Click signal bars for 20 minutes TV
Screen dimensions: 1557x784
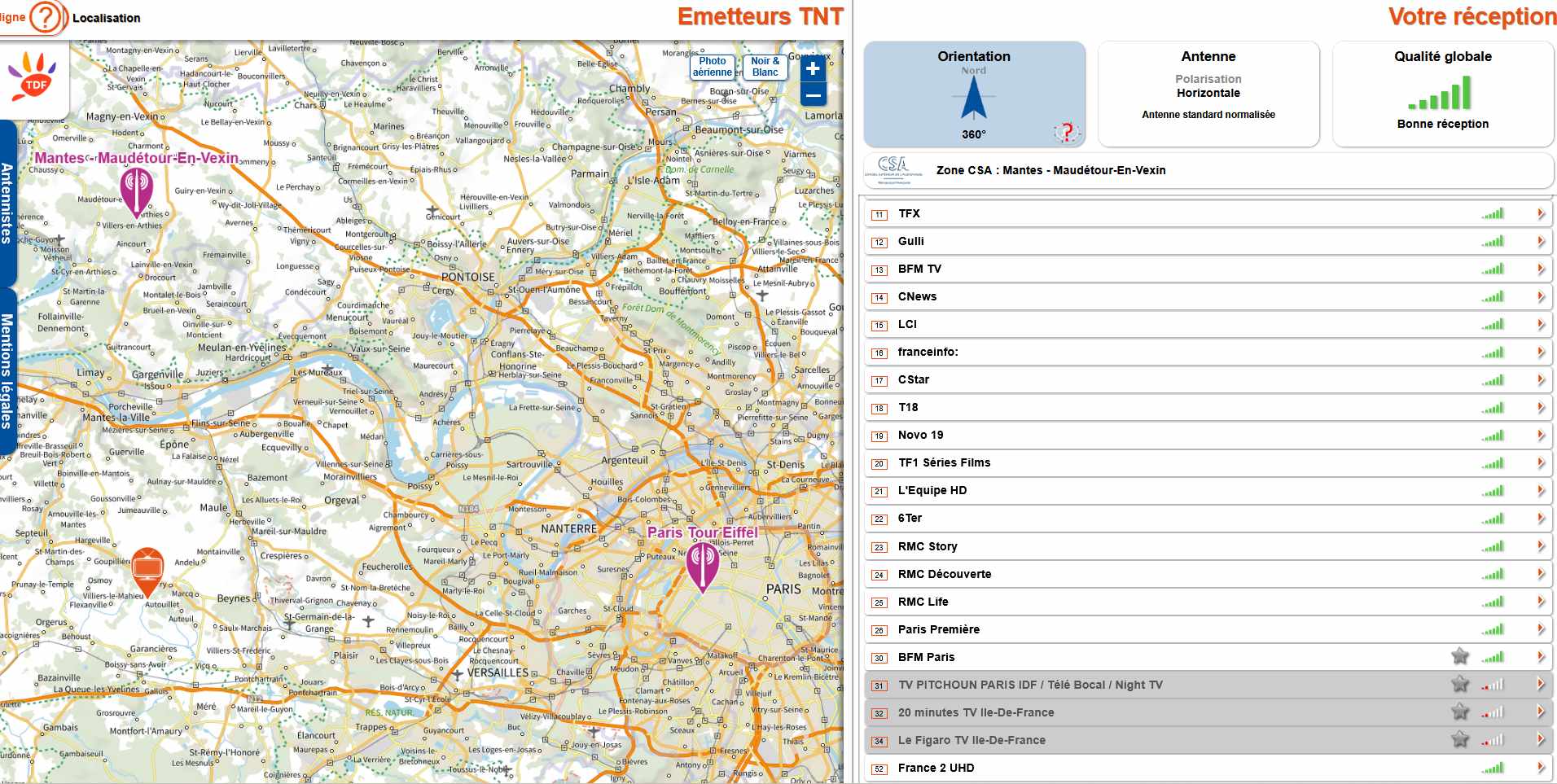[1493, 712]
